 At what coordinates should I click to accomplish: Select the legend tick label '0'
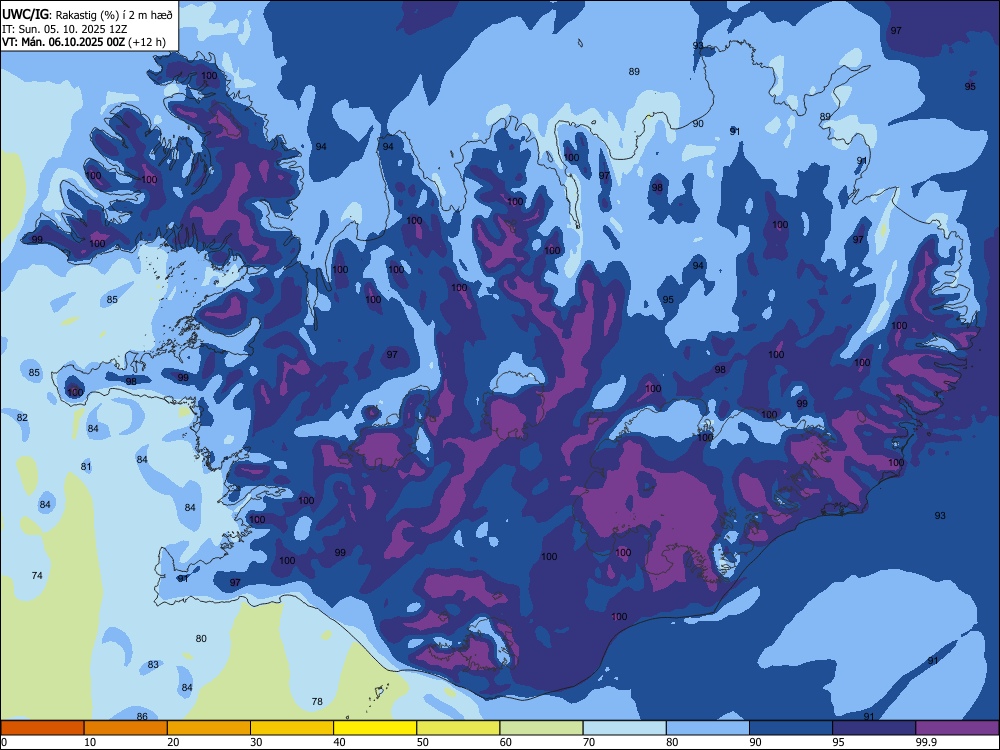click(x=4, y=742)
